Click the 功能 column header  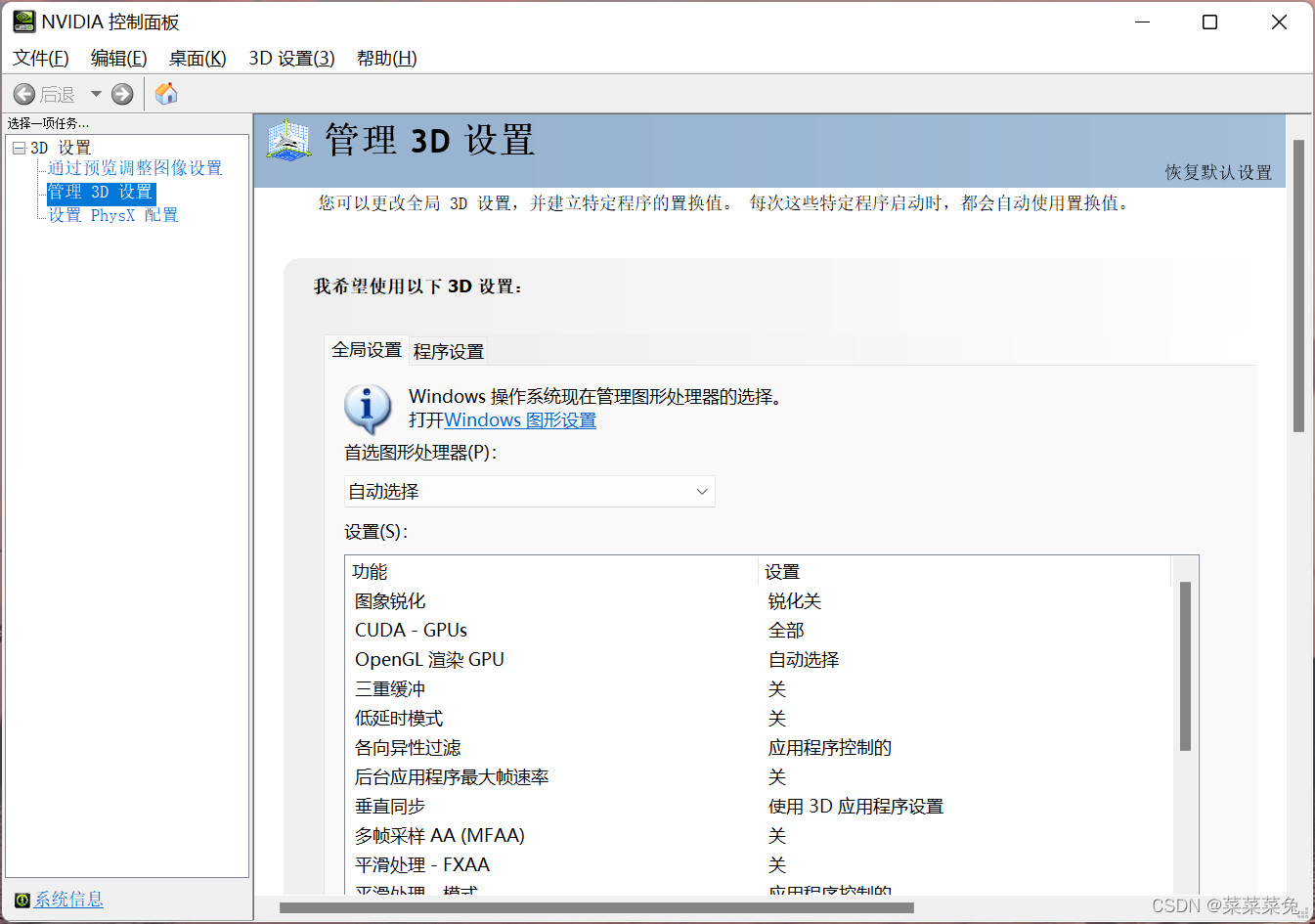pos(552,572)
